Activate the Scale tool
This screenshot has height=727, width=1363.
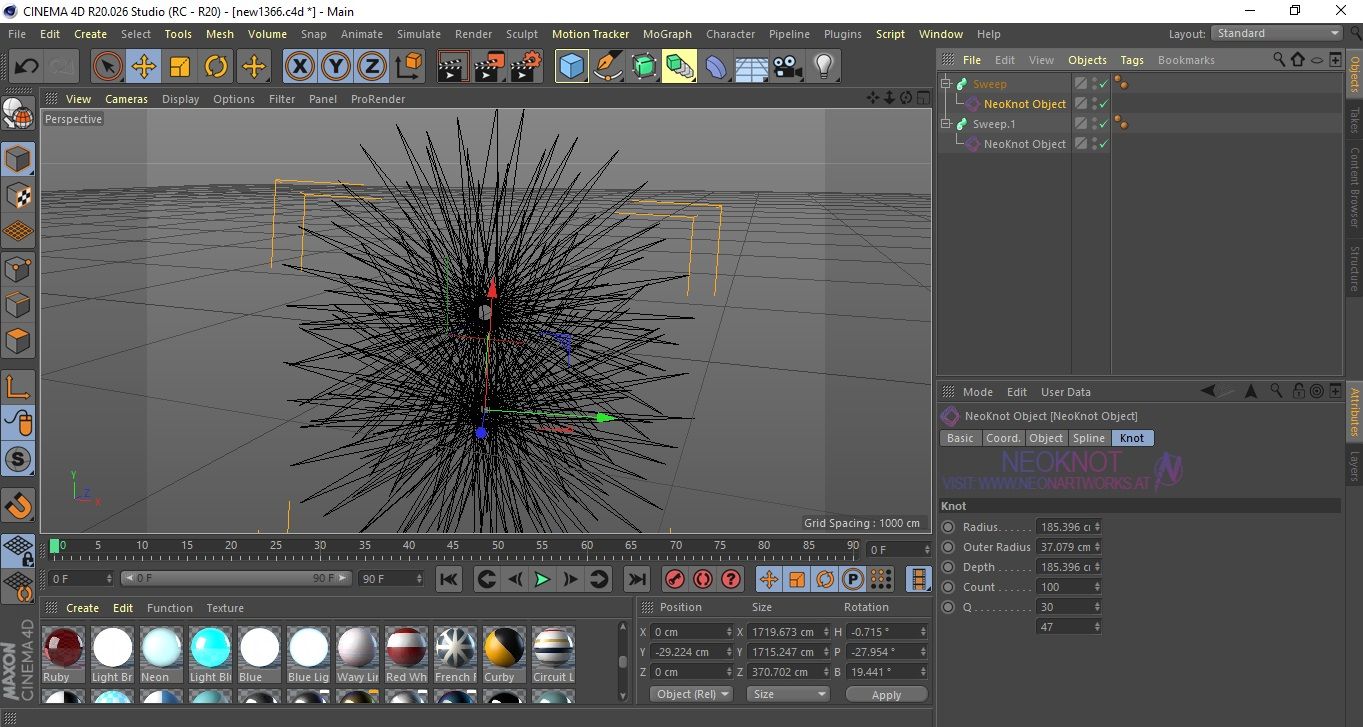[180, 67]
